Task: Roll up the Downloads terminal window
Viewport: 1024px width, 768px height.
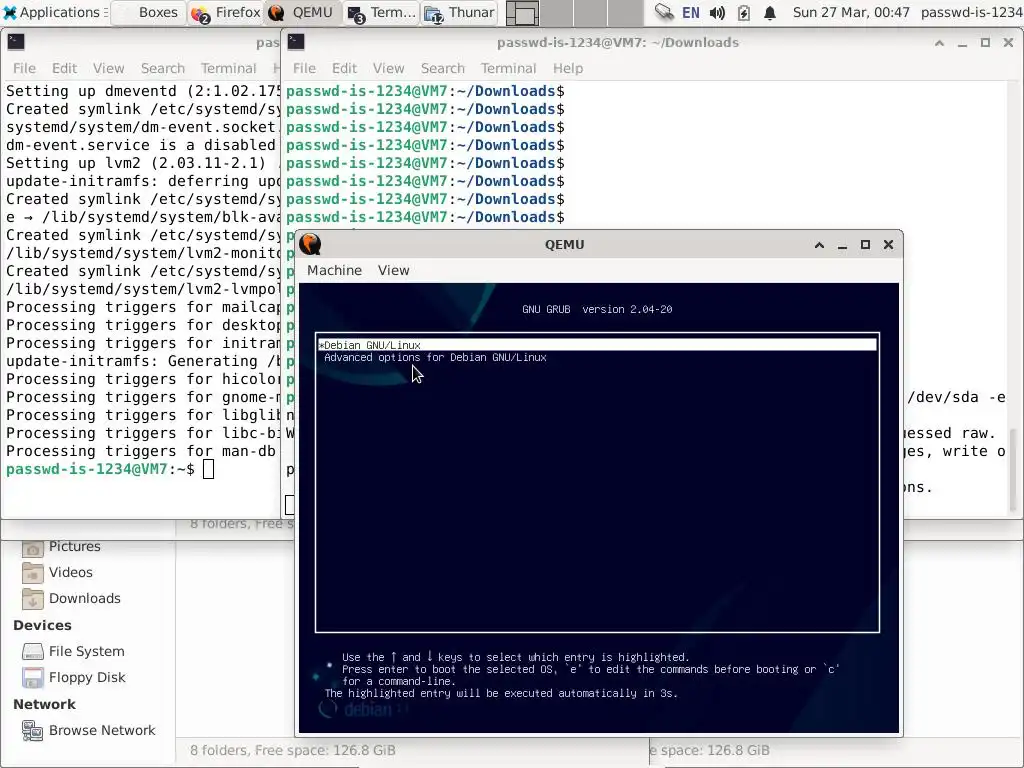Action: [939, 43]
